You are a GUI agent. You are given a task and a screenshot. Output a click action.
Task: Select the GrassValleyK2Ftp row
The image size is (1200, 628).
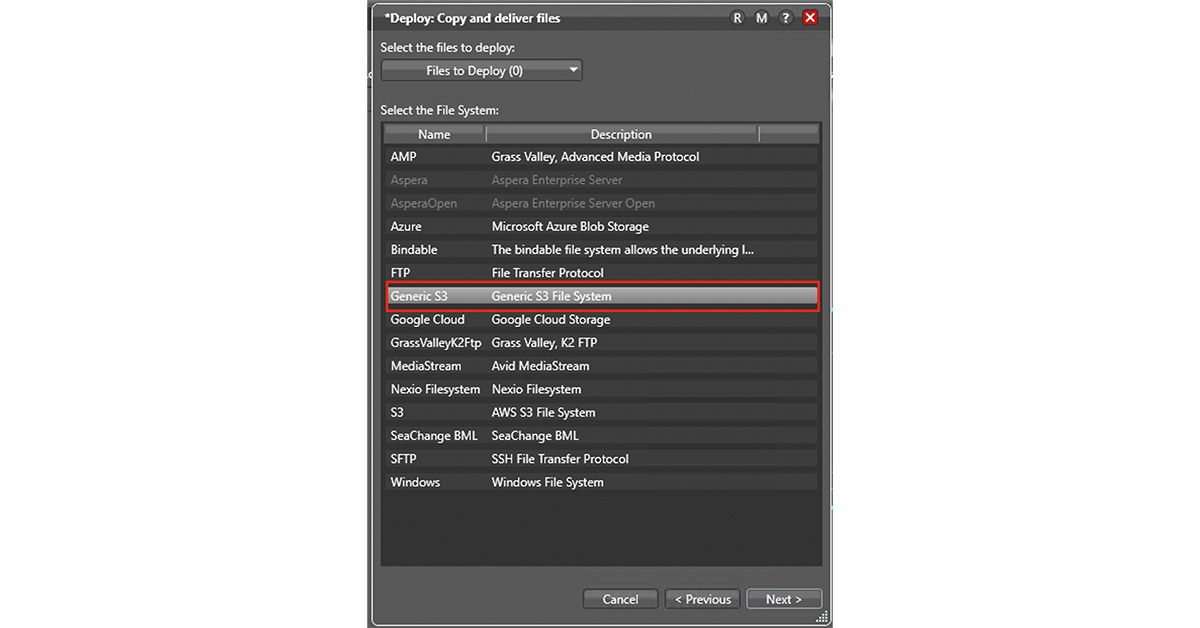pyautogui.click(x=602, y=342)
